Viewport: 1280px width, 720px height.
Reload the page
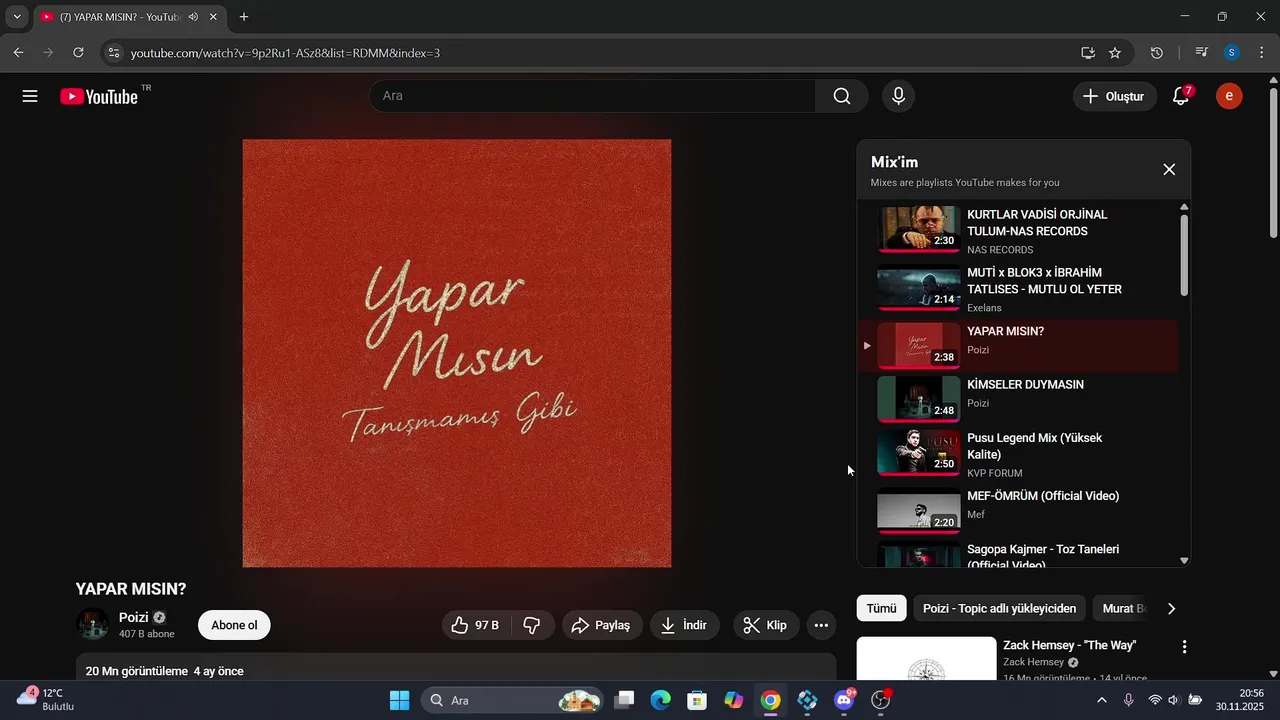78,52
